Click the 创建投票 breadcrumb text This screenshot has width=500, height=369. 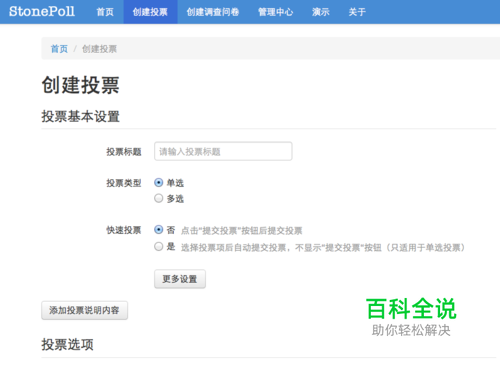click(x=99, y=49)
